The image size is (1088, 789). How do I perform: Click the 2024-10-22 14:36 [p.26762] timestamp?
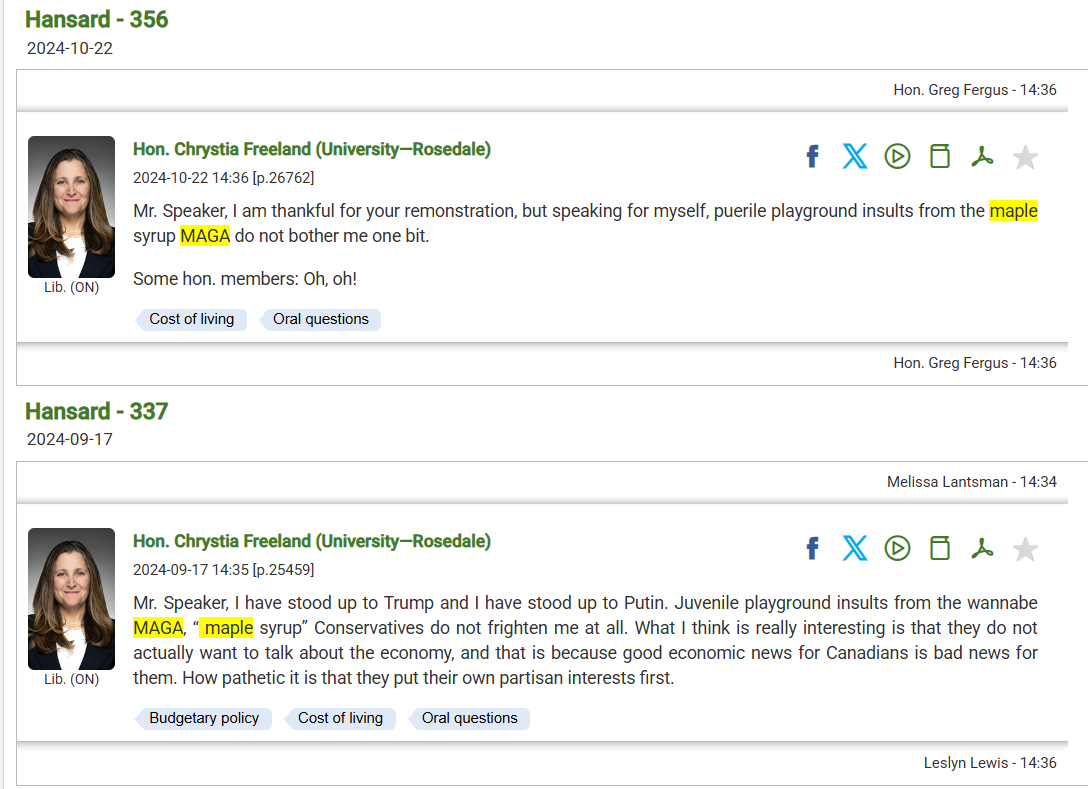223,178
